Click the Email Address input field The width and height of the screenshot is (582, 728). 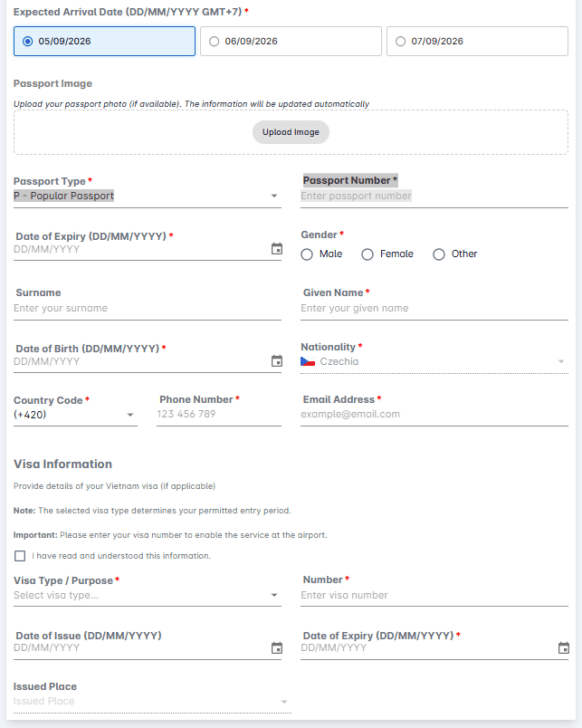pyautogui.click(x=434, y=414)
